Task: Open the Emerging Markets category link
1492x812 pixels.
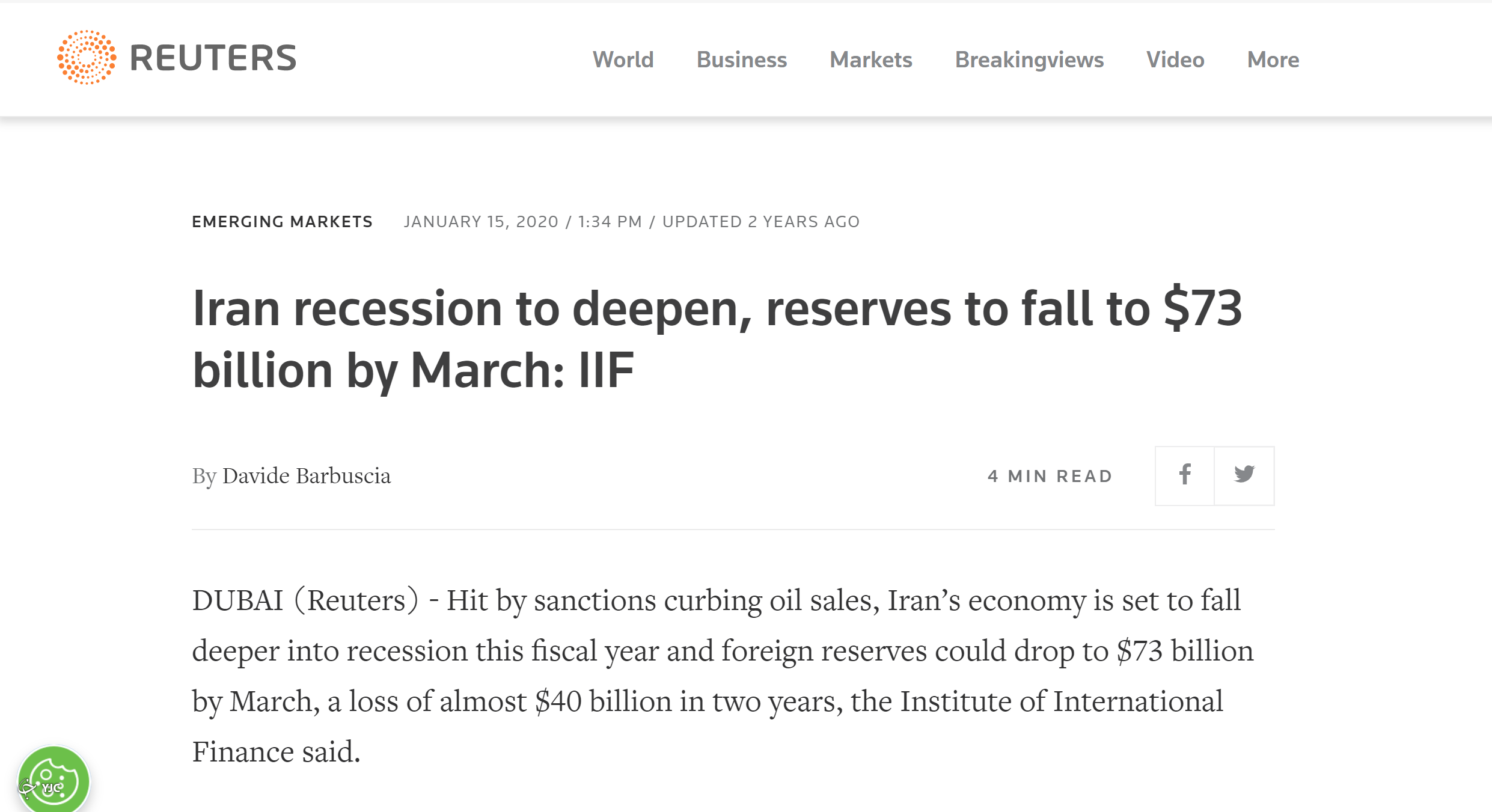Action: (282, 222)
